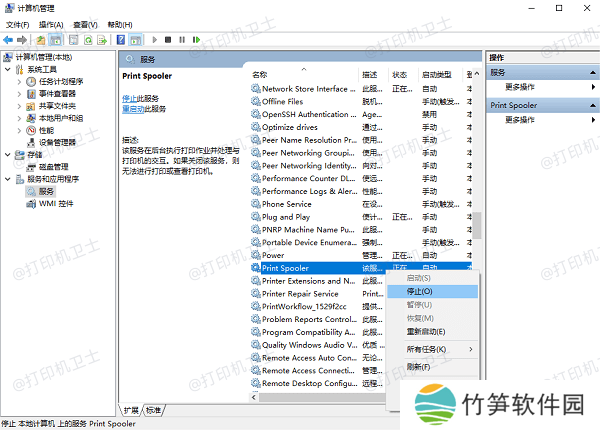Click the Up One Level folder icon

click(41, 40)
